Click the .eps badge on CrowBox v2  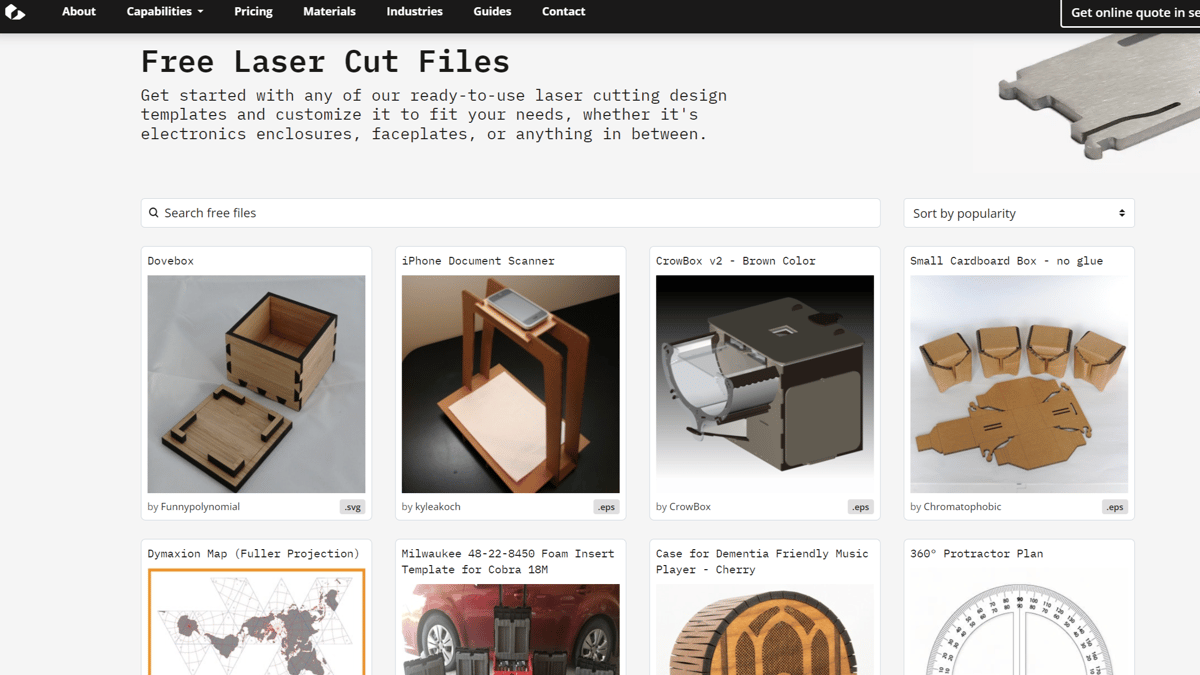coord(860,507)
